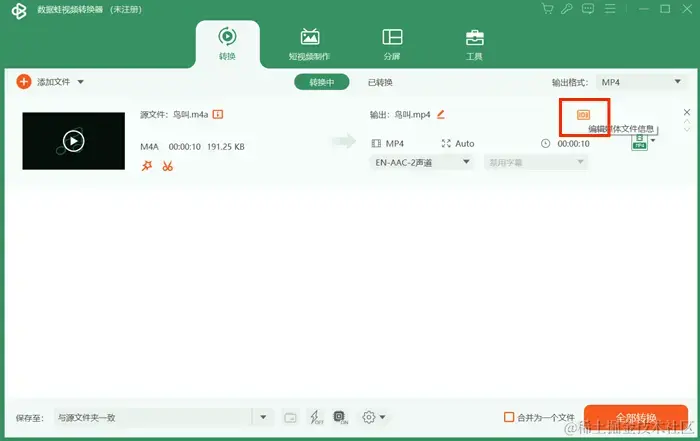Switch to the 短视频制作 tab
The width and height of the screenshot is (700, 441).
pyautogui.click(x=309, y=44)
